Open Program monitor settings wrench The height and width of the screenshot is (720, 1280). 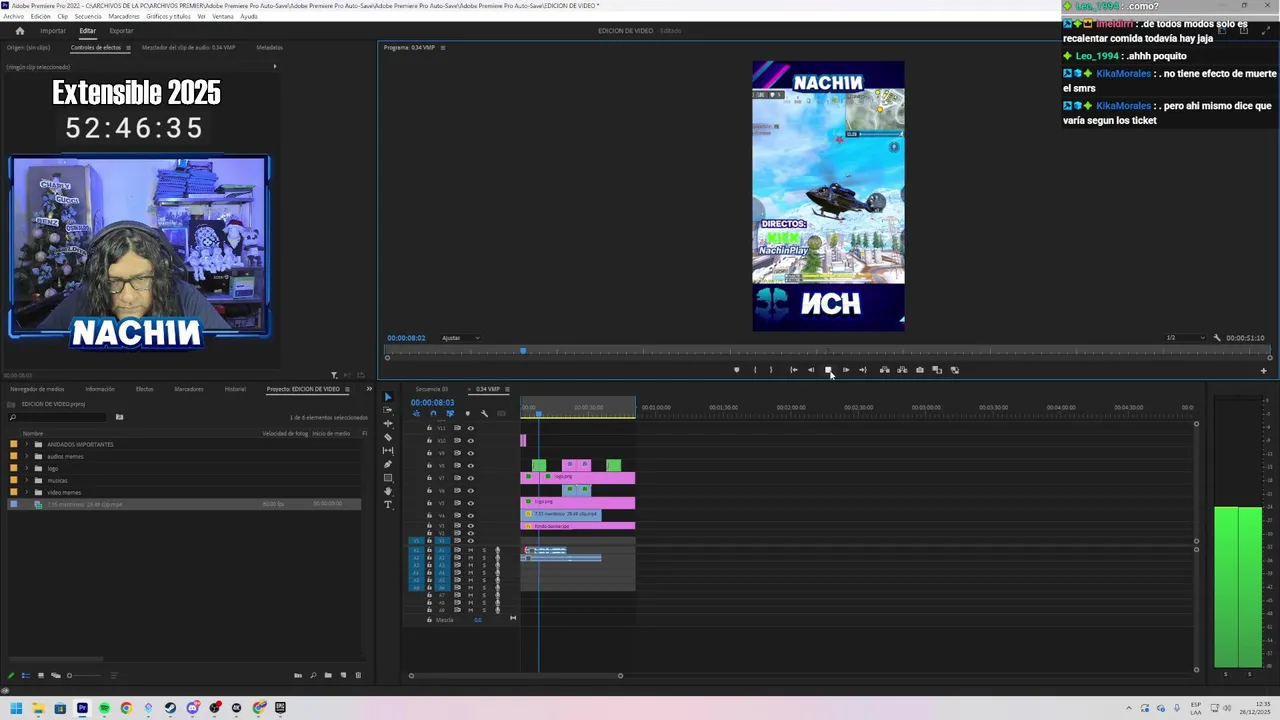[1217, 338]
